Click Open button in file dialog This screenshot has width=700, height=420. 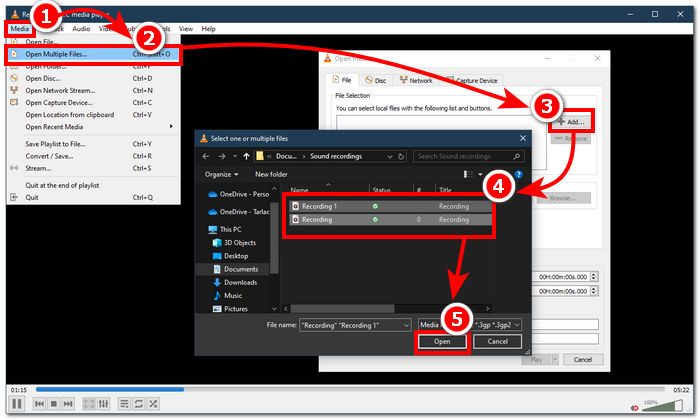(442, 341)
